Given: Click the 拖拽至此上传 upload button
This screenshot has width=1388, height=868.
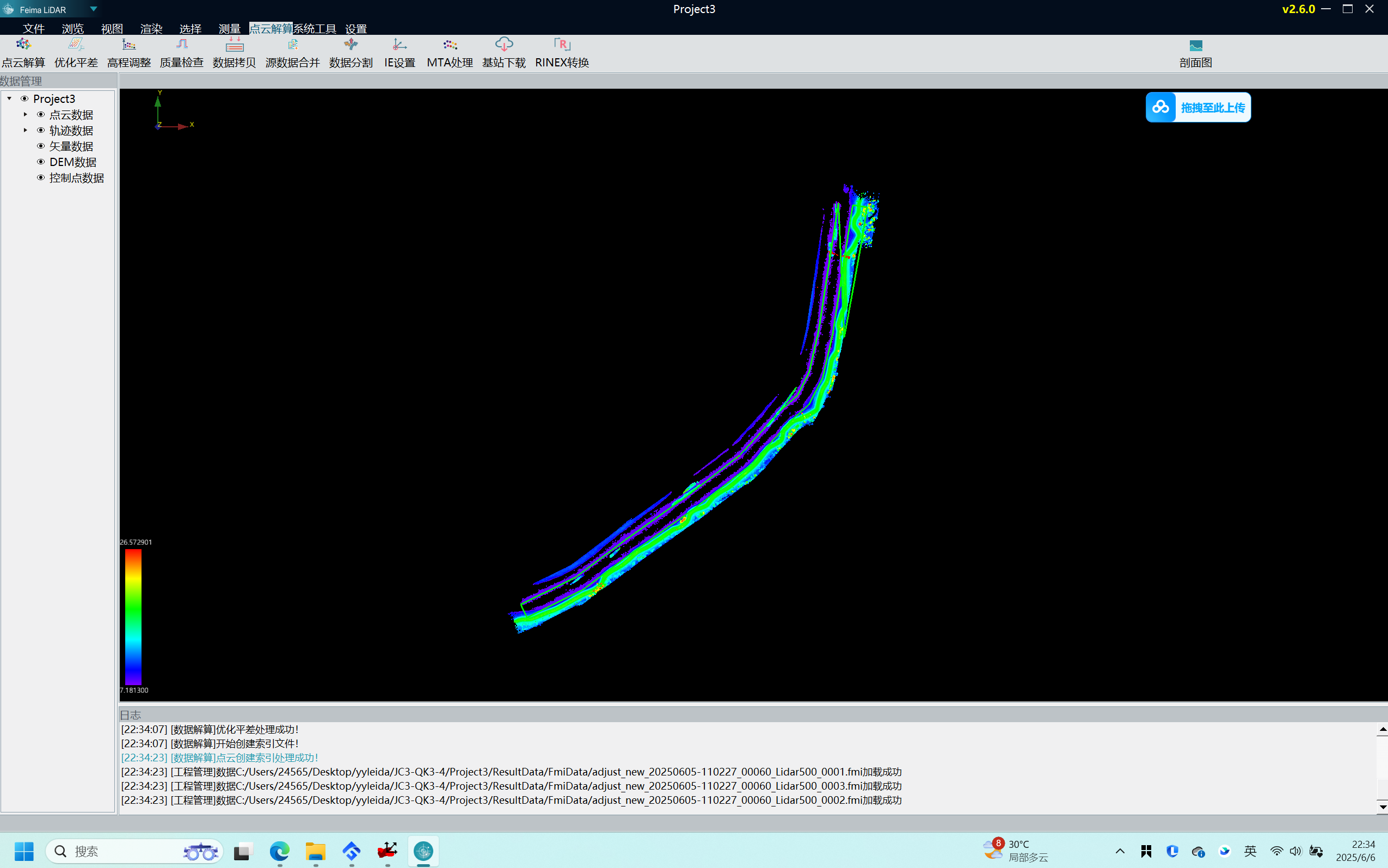Looking at the screenshot, I should tap(1198, 107).
